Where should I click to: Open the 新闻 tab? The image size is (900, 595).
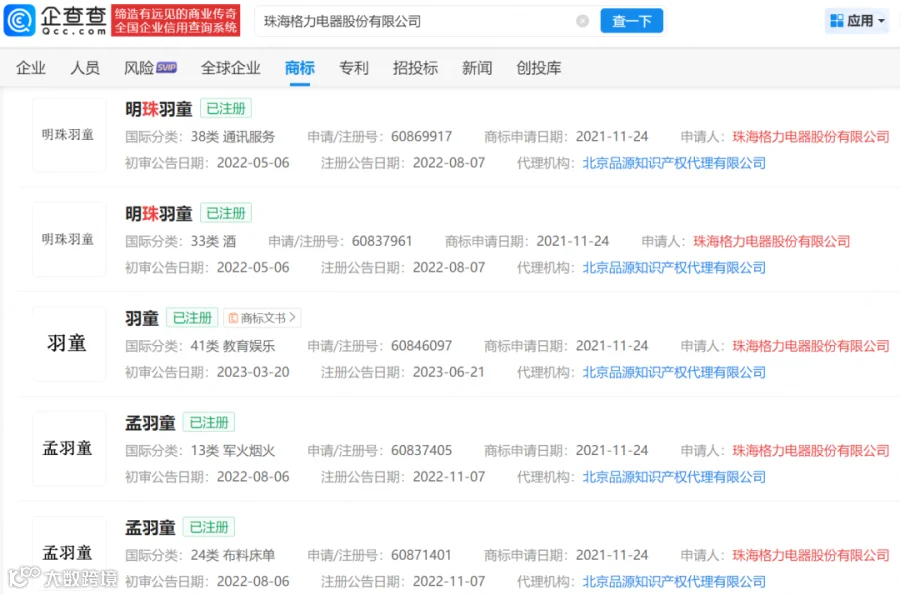pos(477,68)
